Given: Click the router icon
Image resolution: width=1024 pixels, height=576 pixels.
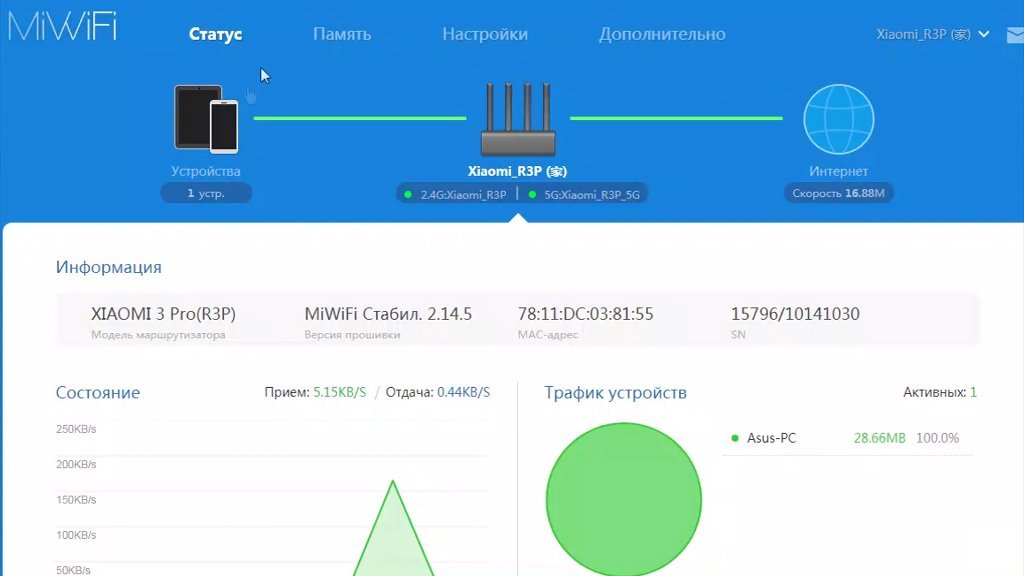Looking at the screenshot, I should pos(518,119).
